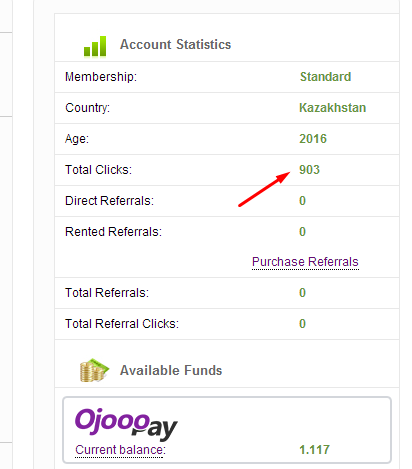The height and width of the screenshot is (469, 412).
Task: Click the gold coins funds icon
Action: [94, 370]
